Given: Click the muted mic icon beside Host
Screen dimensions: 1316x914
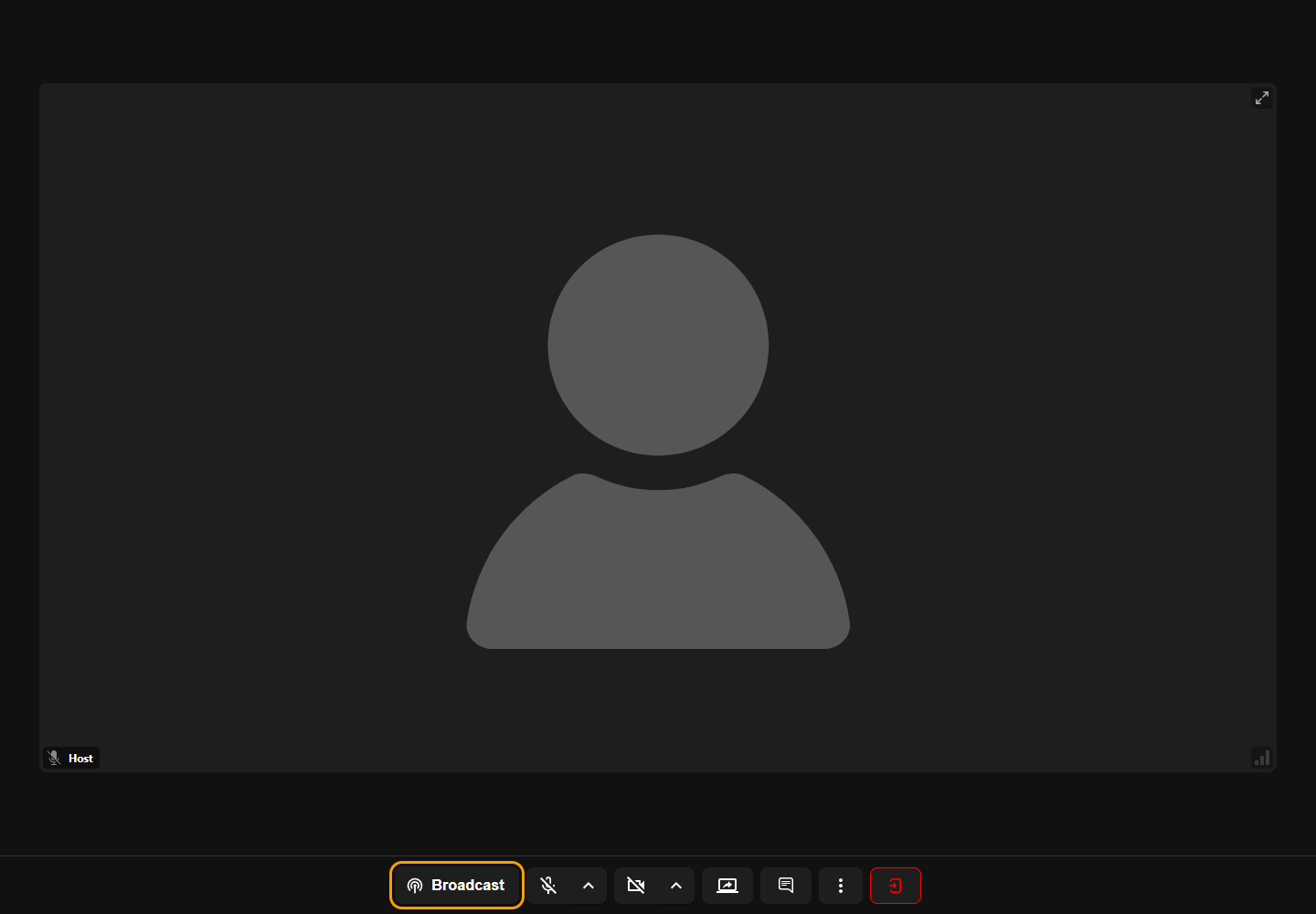Looking at the screenshot, I should coord(54,758).
